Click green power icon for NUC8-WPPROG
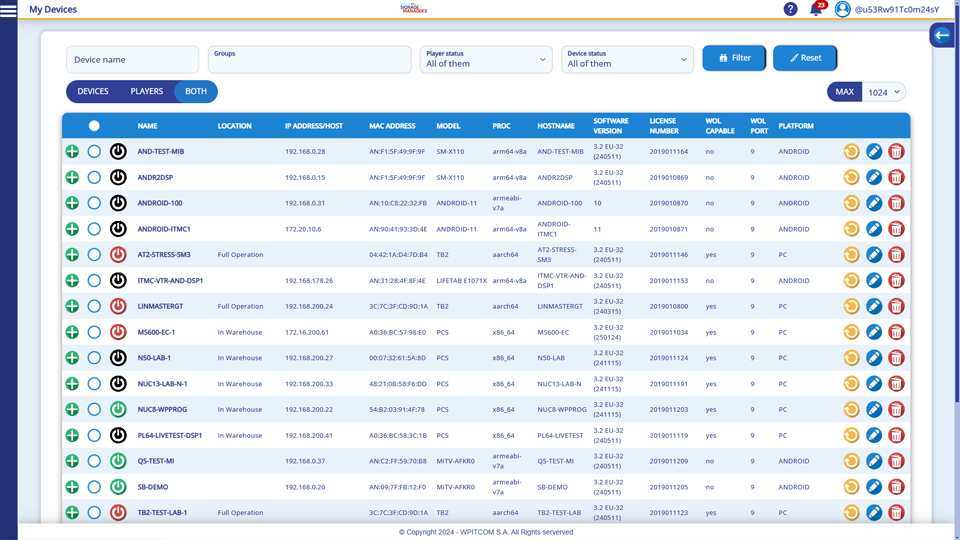Image resolution: width=960 pixels, height=540 pixels. point(118,410)
